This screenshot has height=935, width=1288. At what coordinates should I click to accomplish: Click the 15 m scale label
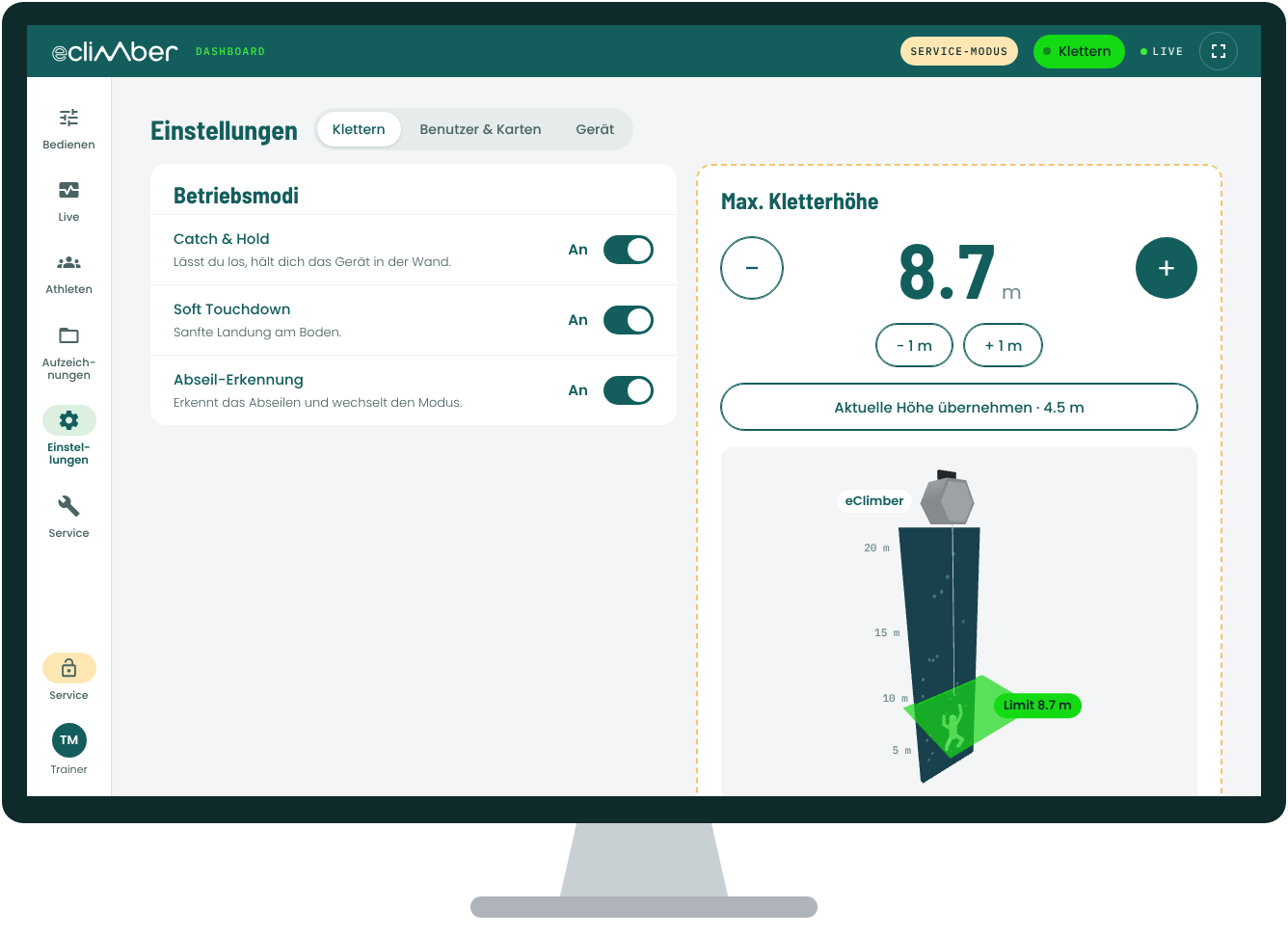tap(887, 632)
